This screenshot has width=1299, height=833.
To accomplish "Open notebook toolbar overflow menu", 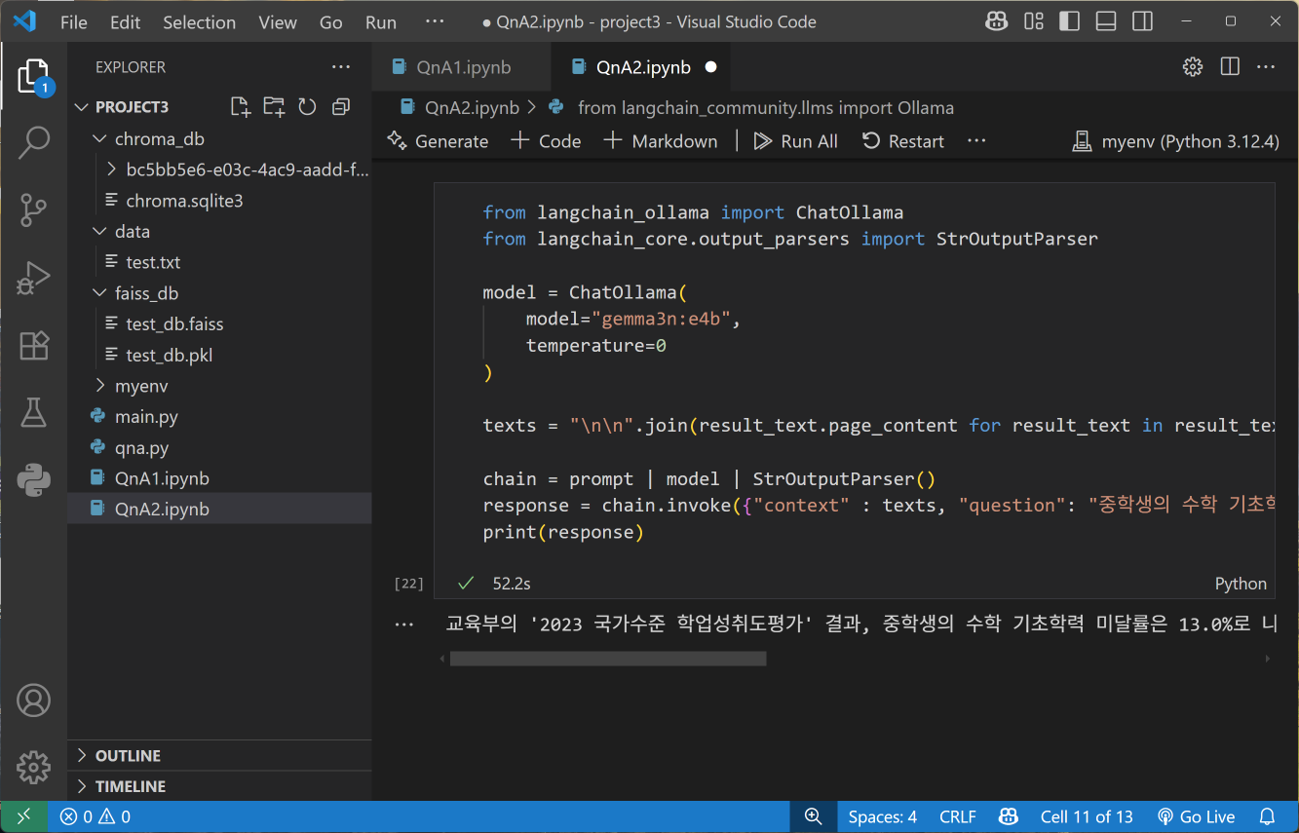I will [977, 141].
